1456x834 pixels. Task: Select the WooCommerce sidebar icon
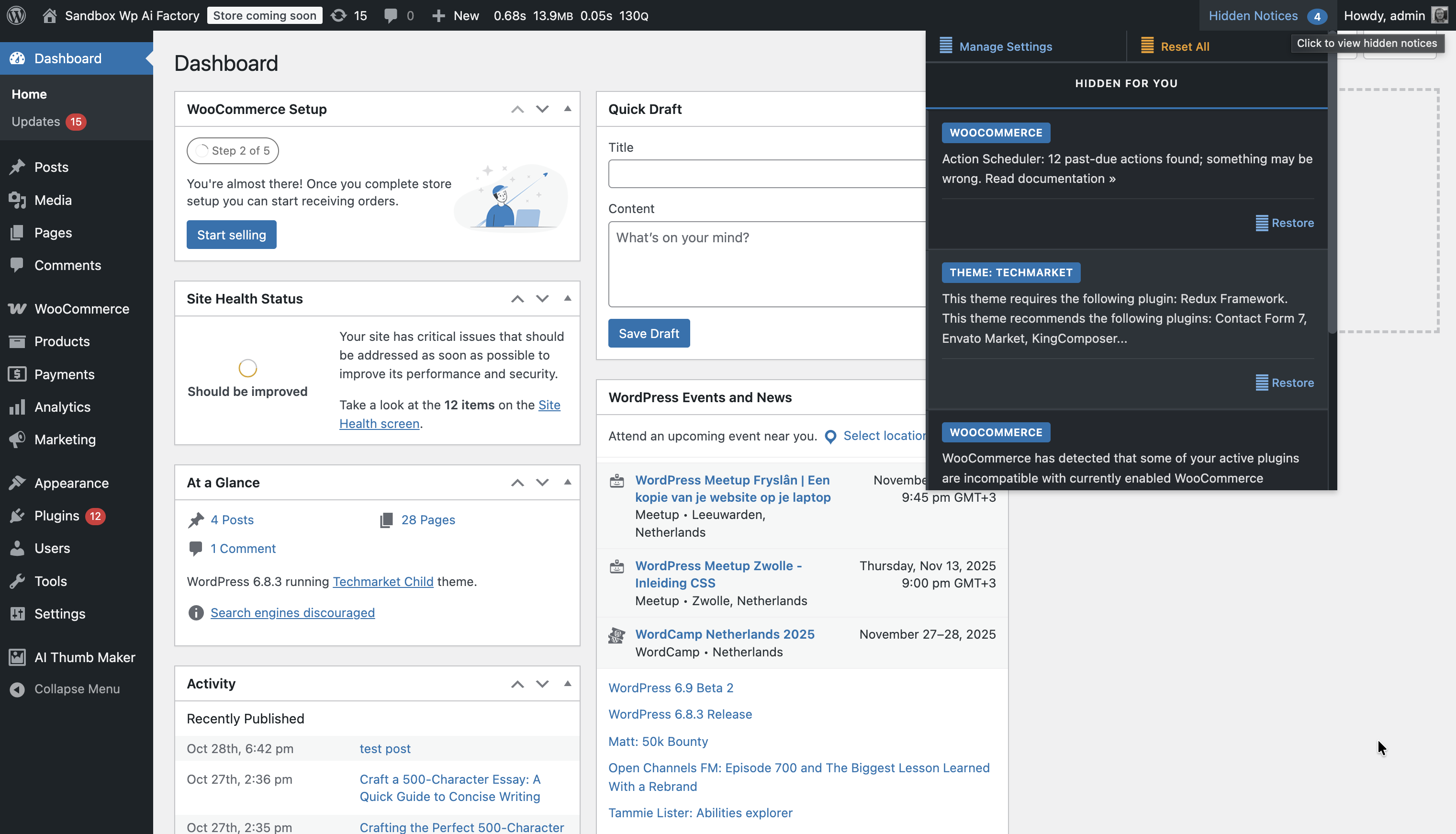(x=17, y=308)
